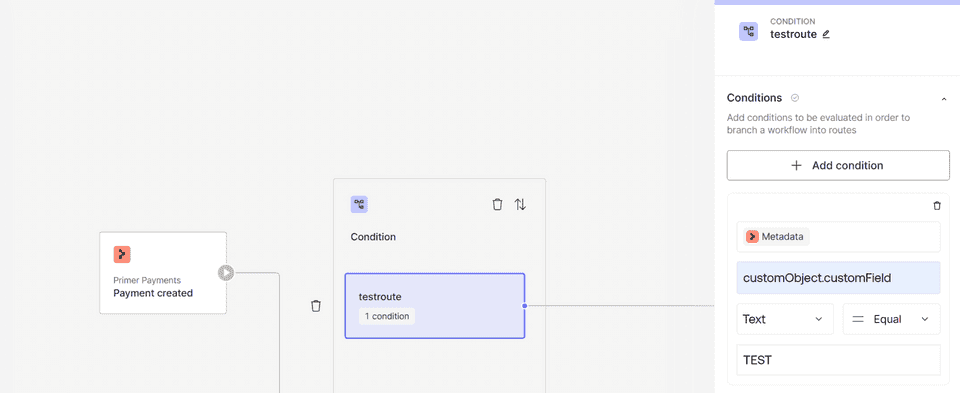This screenshot has height=393, width=960.
Task: Delete the condition using trash icon in panel
Action: click(937, 206)
